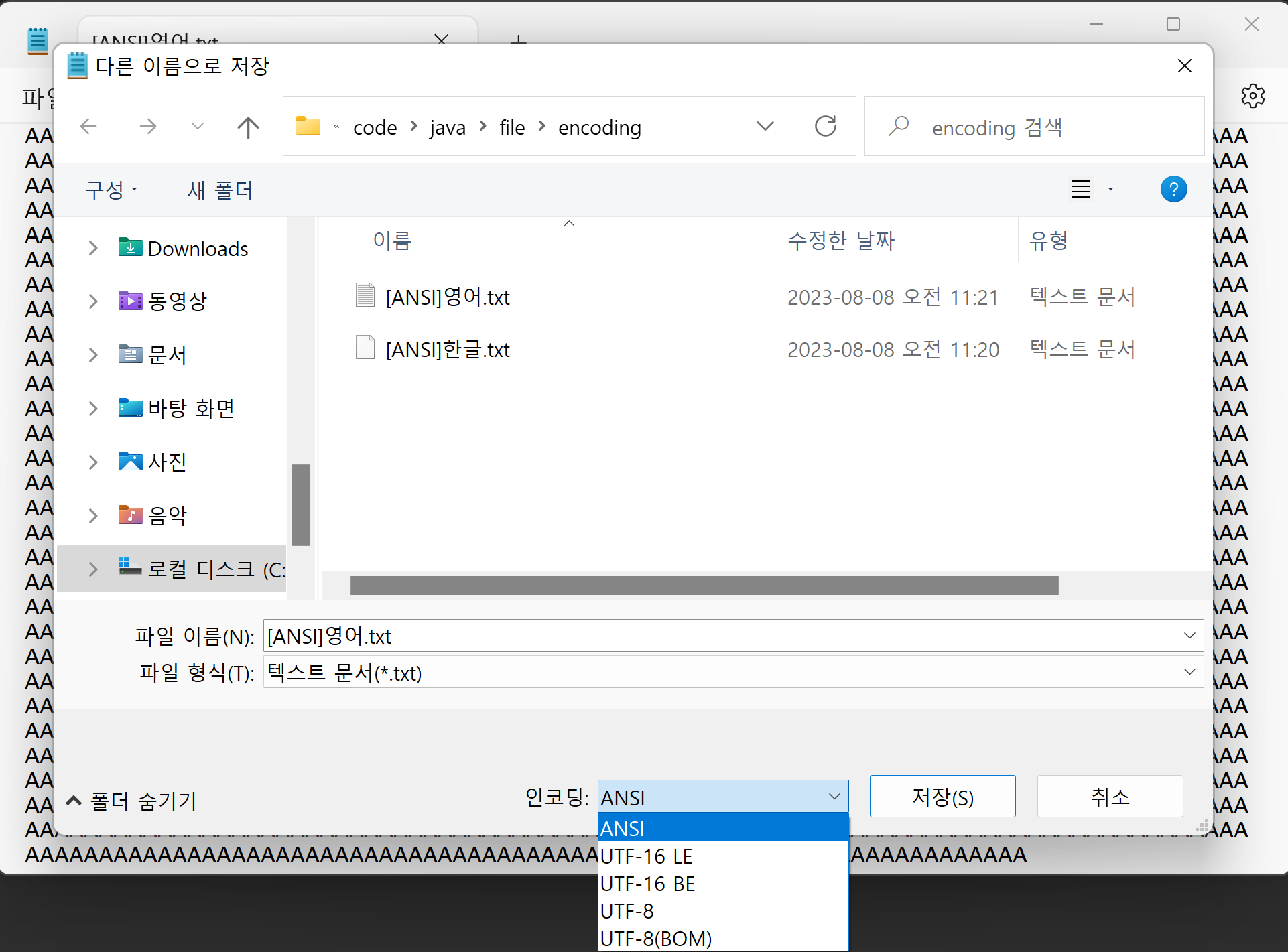Expand the 문서 folder tree node

tap(93, 355)
